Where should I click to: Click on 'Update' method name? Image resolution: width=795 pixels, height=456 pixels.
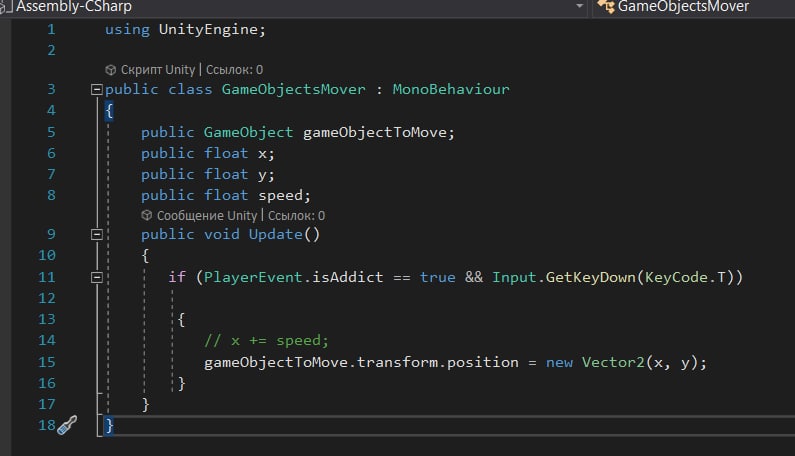[x=275, y=234]
